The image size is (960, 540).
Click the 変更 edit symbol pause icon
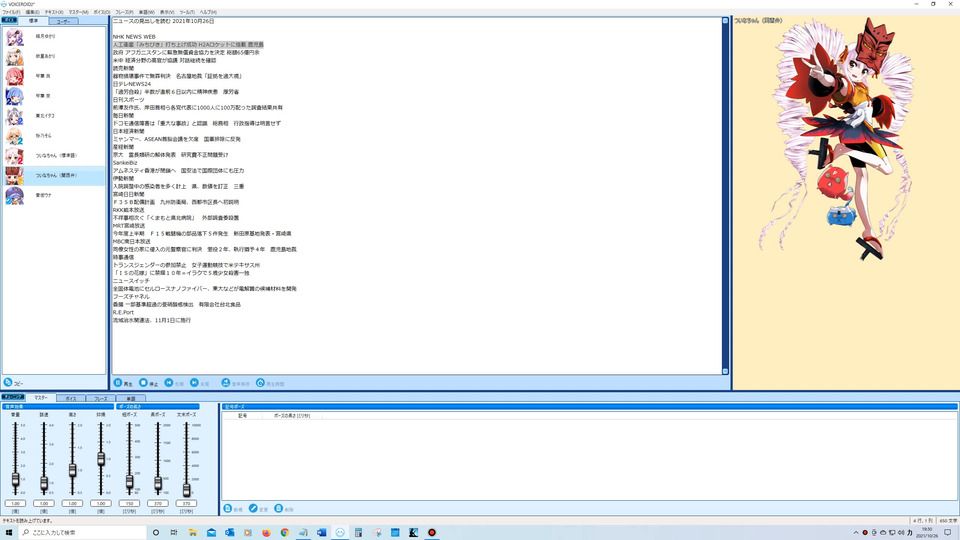tap(253, 509)
